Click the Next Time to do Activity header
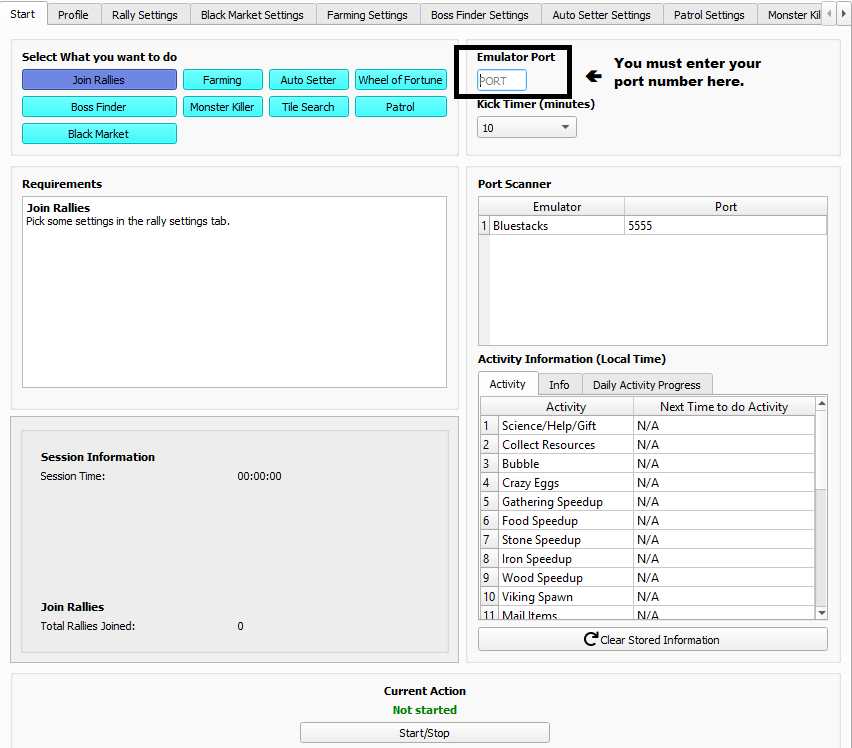The width and height of the screenshot is (852, 748). (x=724, y=406)
